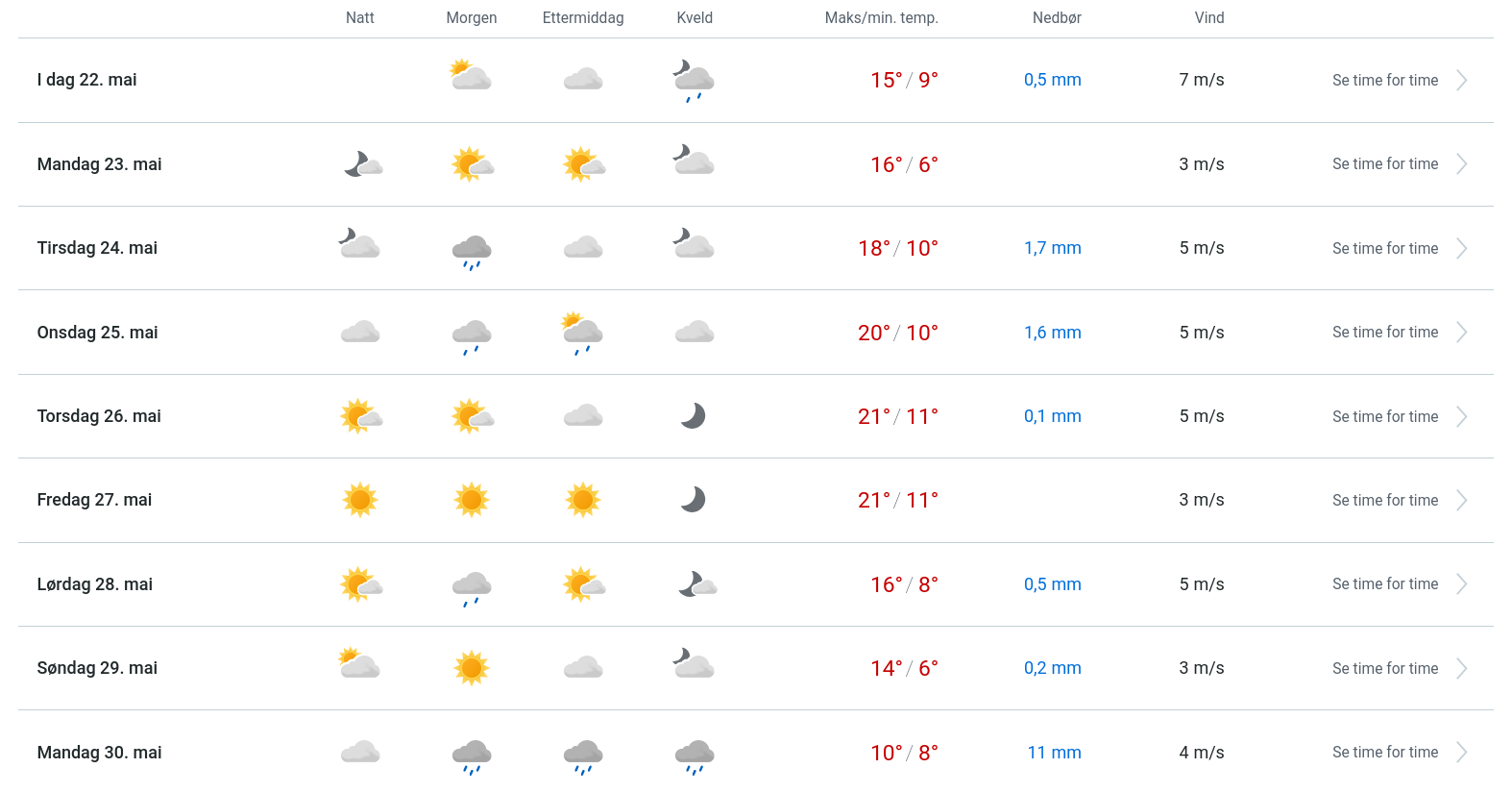Click Tuesday 24 May morning rain cloud icon
1512x793 pixels.
(472, 250)
